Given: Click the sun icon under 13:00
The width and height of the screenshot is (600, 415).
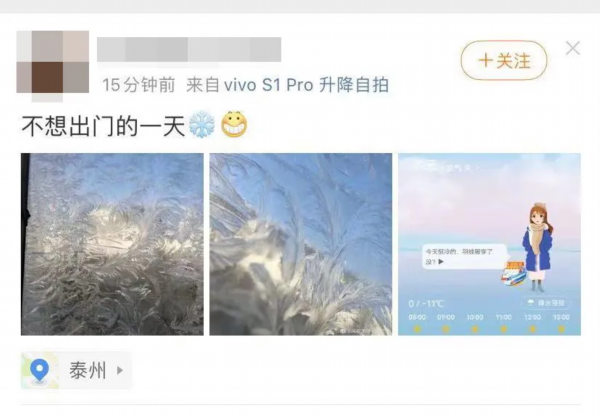Looking at the screenshot, I should [561, 329].
